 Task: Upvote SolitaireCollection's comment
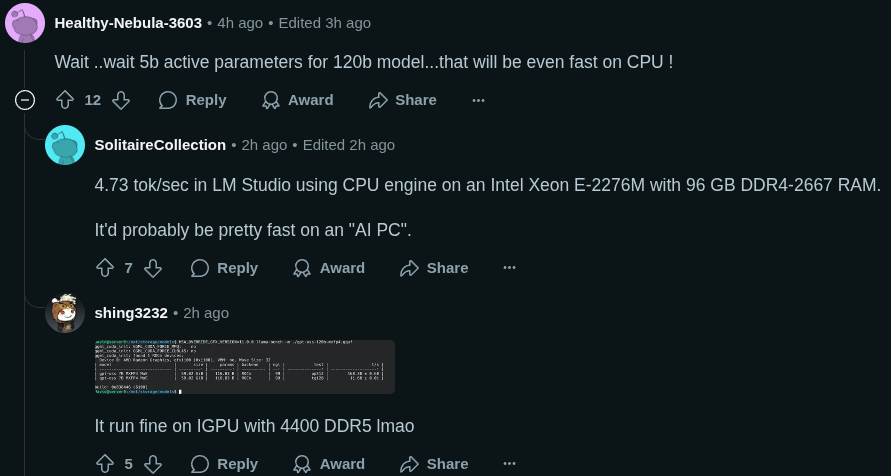(x=105, y=268)
